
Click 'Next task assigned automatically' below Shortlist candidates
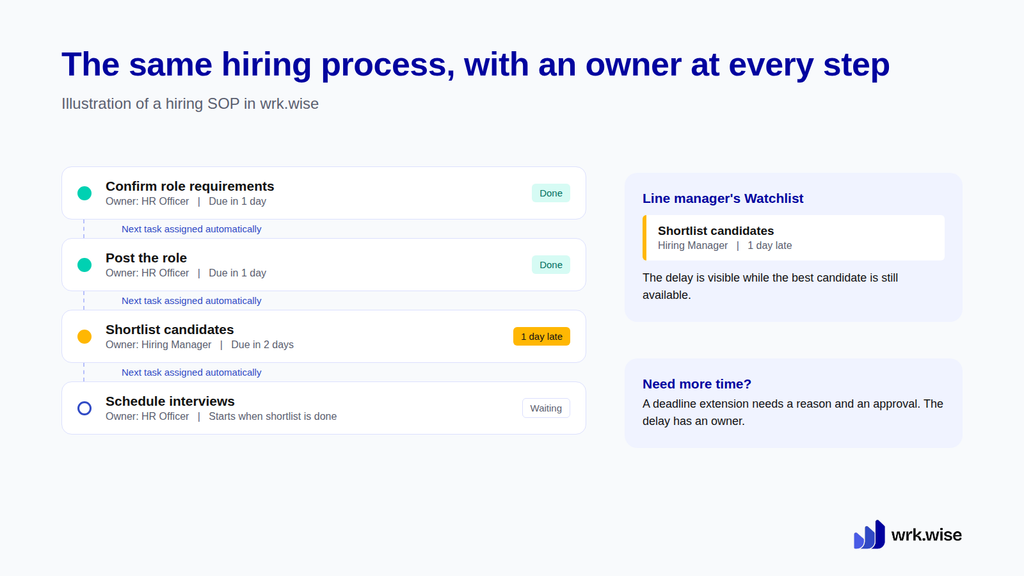click(x=191, y=372)
